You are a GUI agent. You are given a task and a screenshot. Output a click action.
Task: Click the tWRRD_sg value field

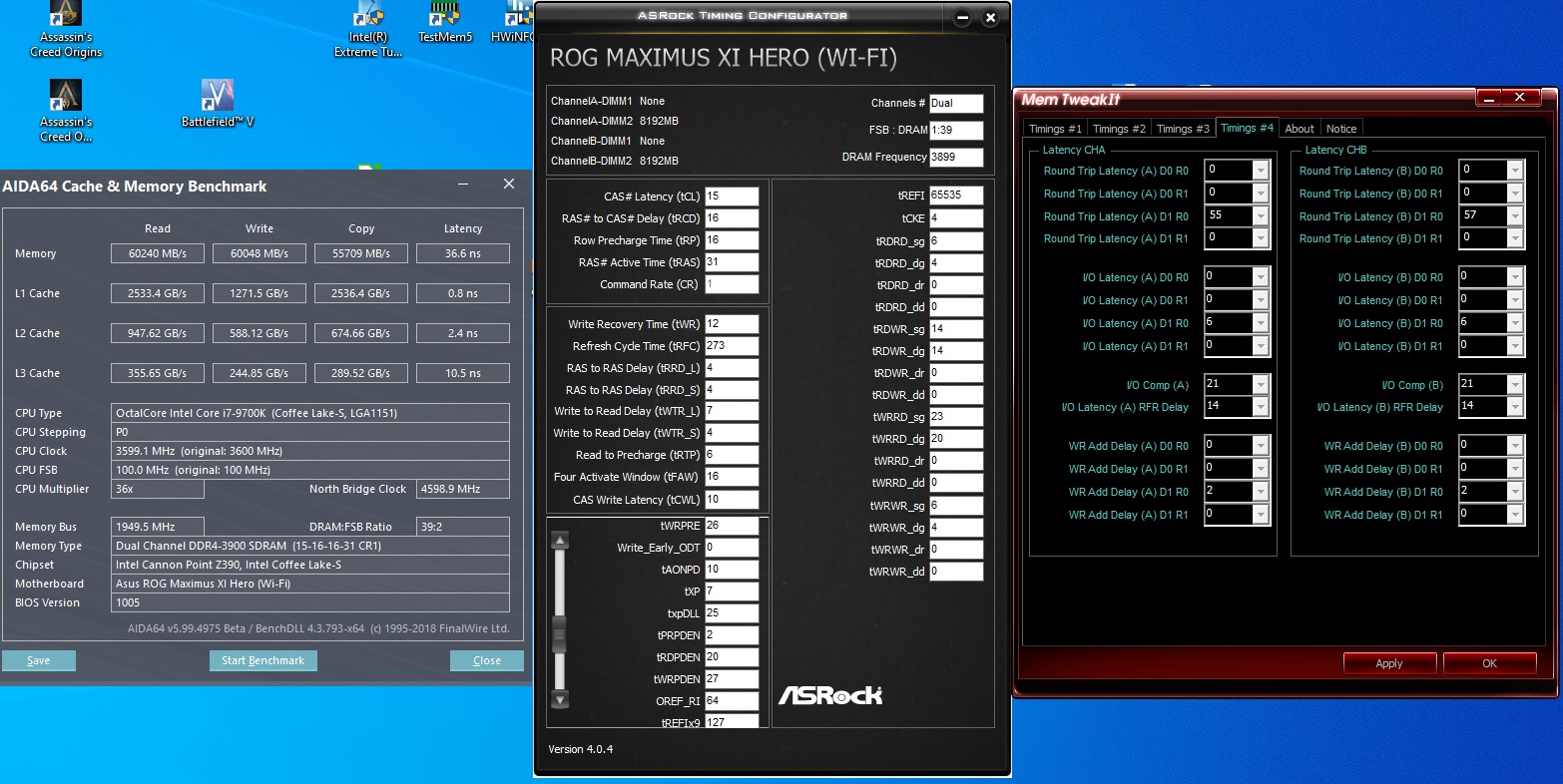(956, 417)
